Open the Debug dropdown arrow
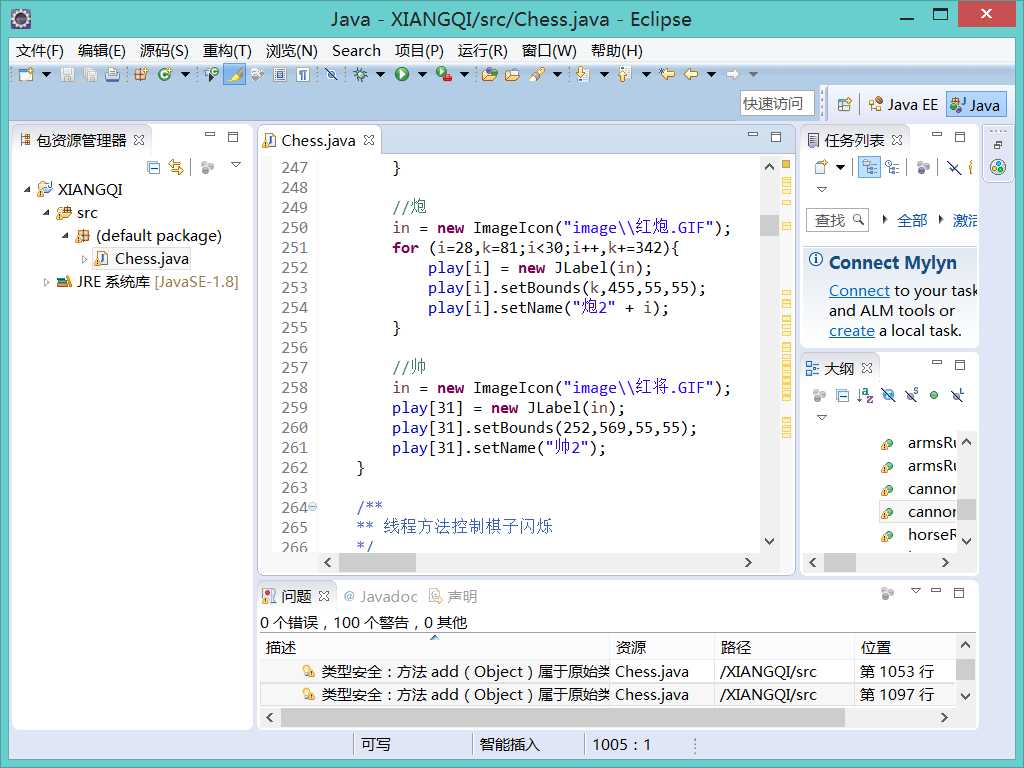The width and height of the screenshot is (1024, 768). (x=380, y=74)
